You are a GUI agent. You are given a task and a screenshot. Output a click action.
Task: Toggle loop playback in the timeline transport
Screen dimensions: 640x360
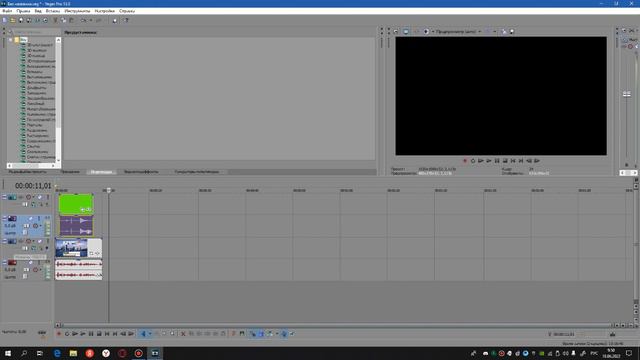pyautogui.click(x=67, y=334)
